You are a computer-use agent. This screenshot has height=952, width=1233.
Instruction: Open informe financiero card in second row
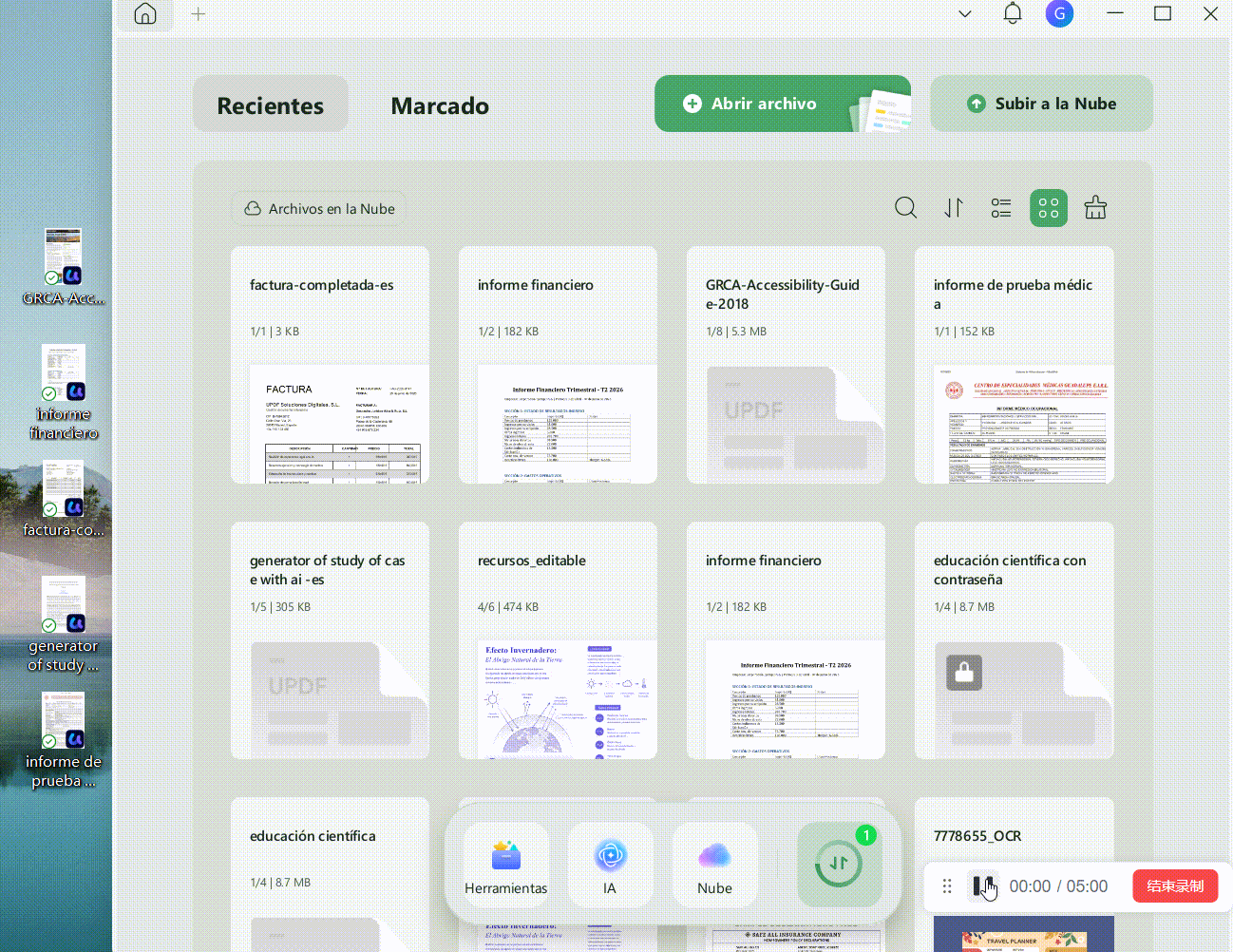pos(787,640)
